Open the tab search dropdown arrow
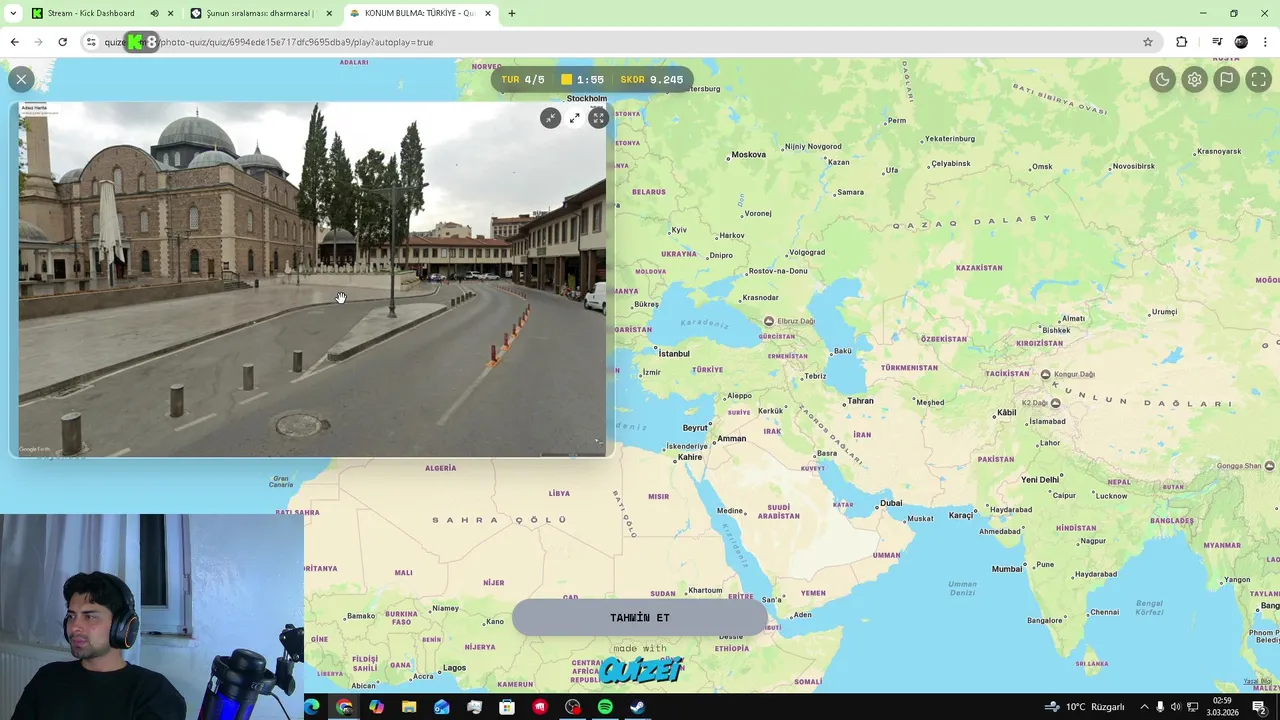1280x720 pixels. 13,13
